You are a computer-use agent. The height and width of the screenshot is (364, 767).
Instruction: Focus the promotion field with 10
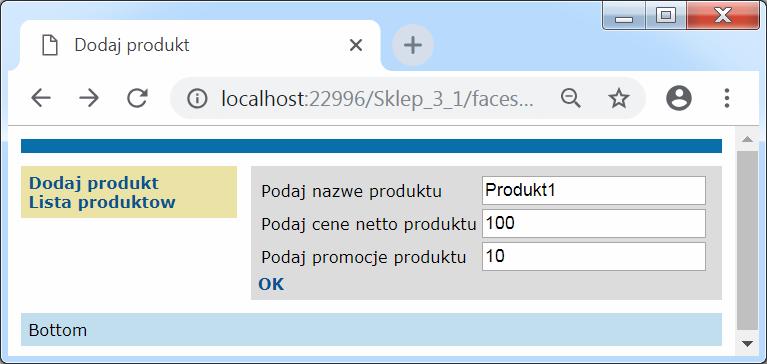(x=594, y=256)
